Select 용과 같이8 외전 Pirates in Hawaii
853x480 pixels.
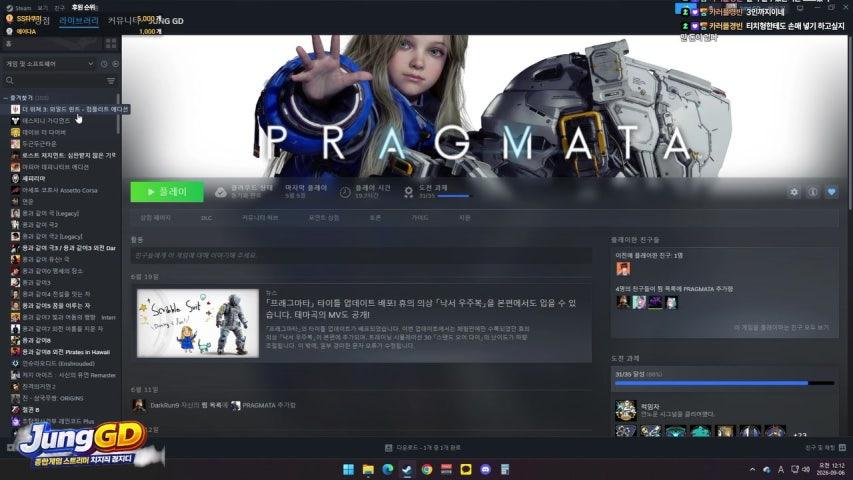[x=66, y=352]
